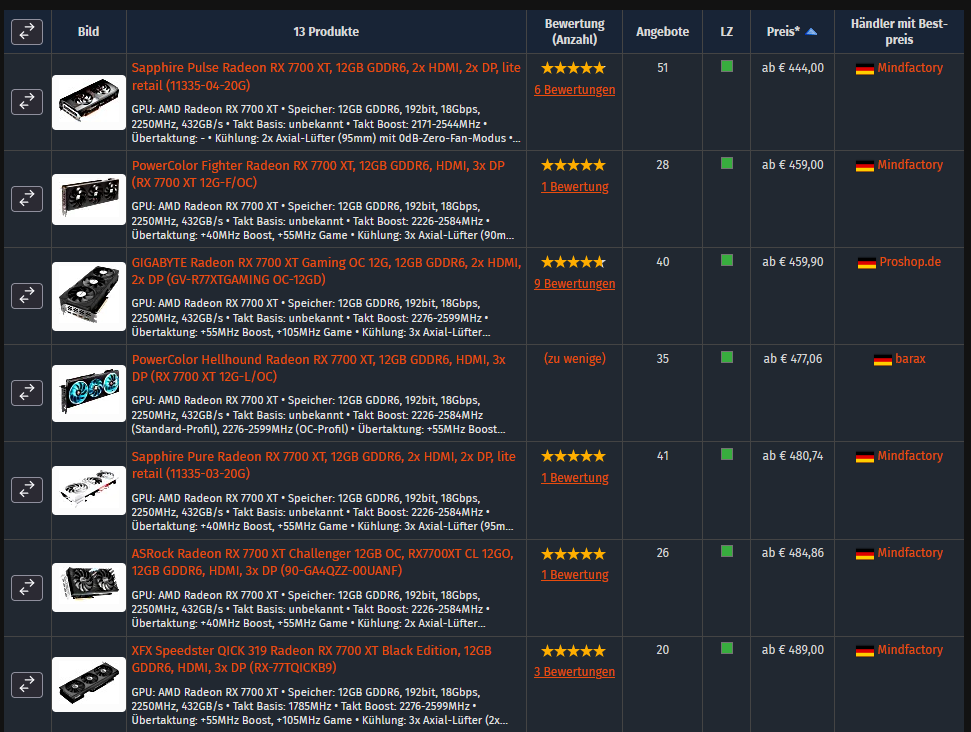Open PowerColor Fighter Radeon RX 7700 XT product
The image size is (971, 732).
click(x=318, y=174)
